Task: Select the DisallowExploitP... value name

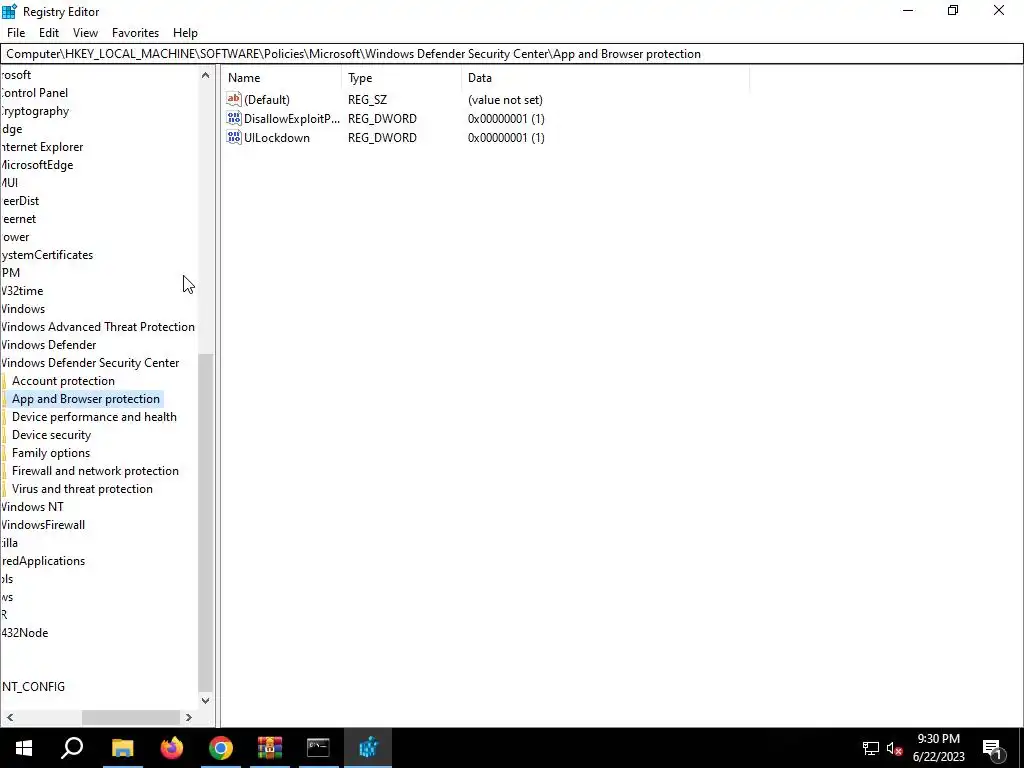Action: click(x=292, y=119)
